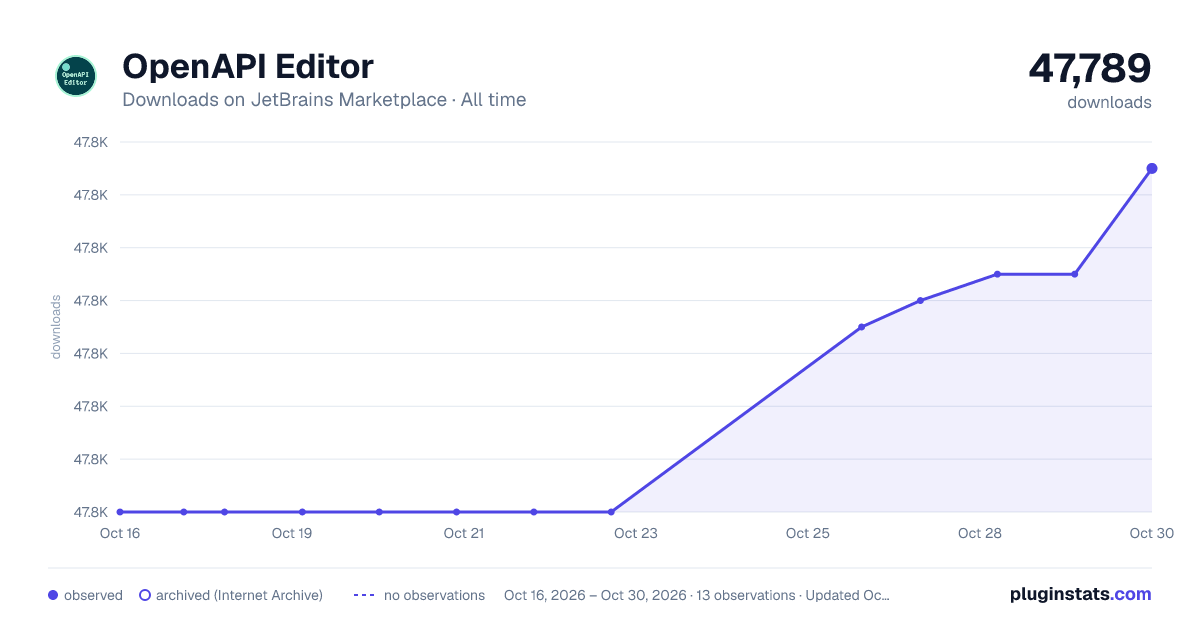Select the final Oct 30 data point
Viewport: 1200px width, 630px height.
[1152, 168]
